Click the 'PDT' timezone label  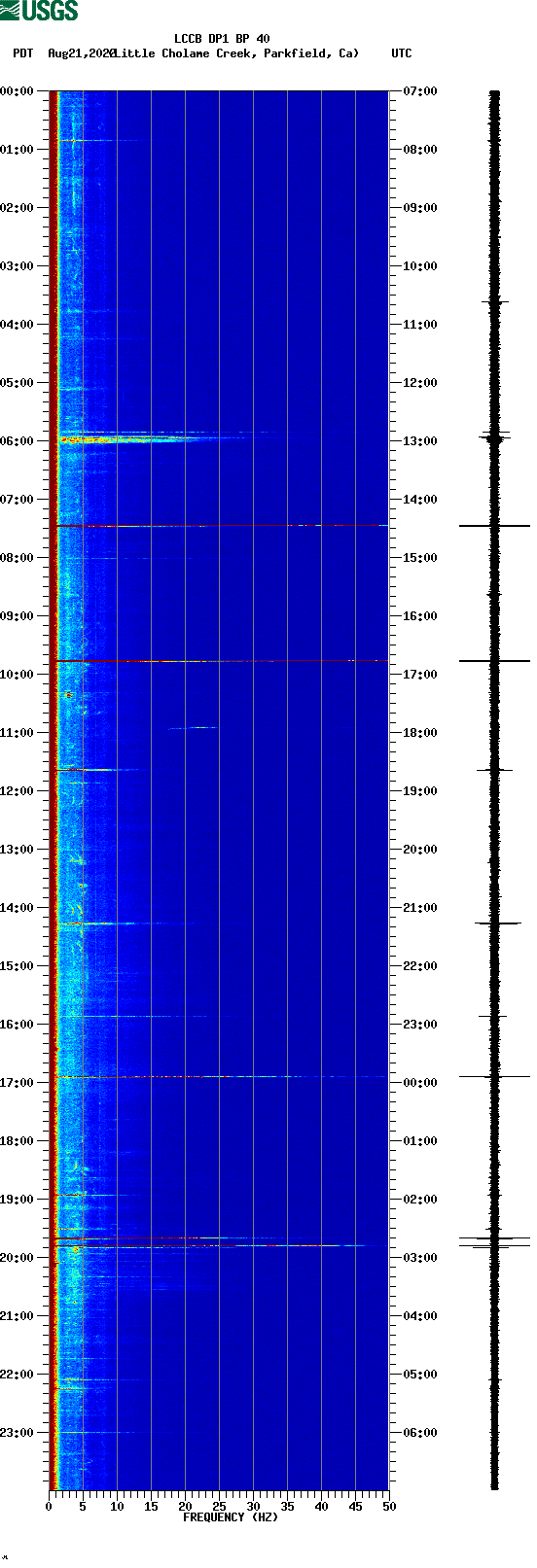click(x=22, y=53)
